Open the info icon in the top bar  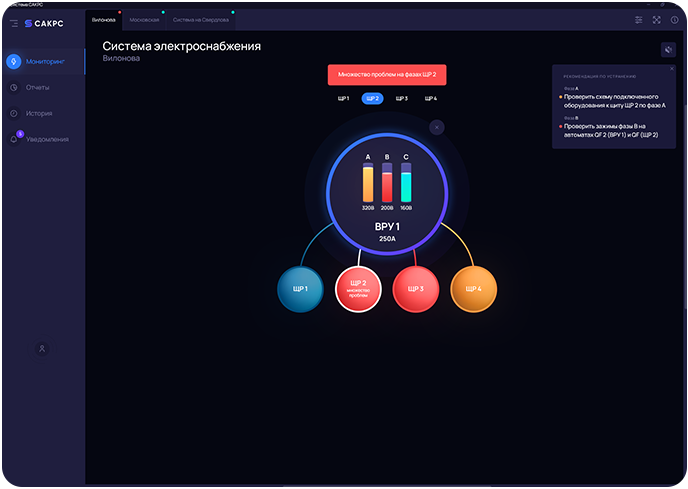coord(674,20)
